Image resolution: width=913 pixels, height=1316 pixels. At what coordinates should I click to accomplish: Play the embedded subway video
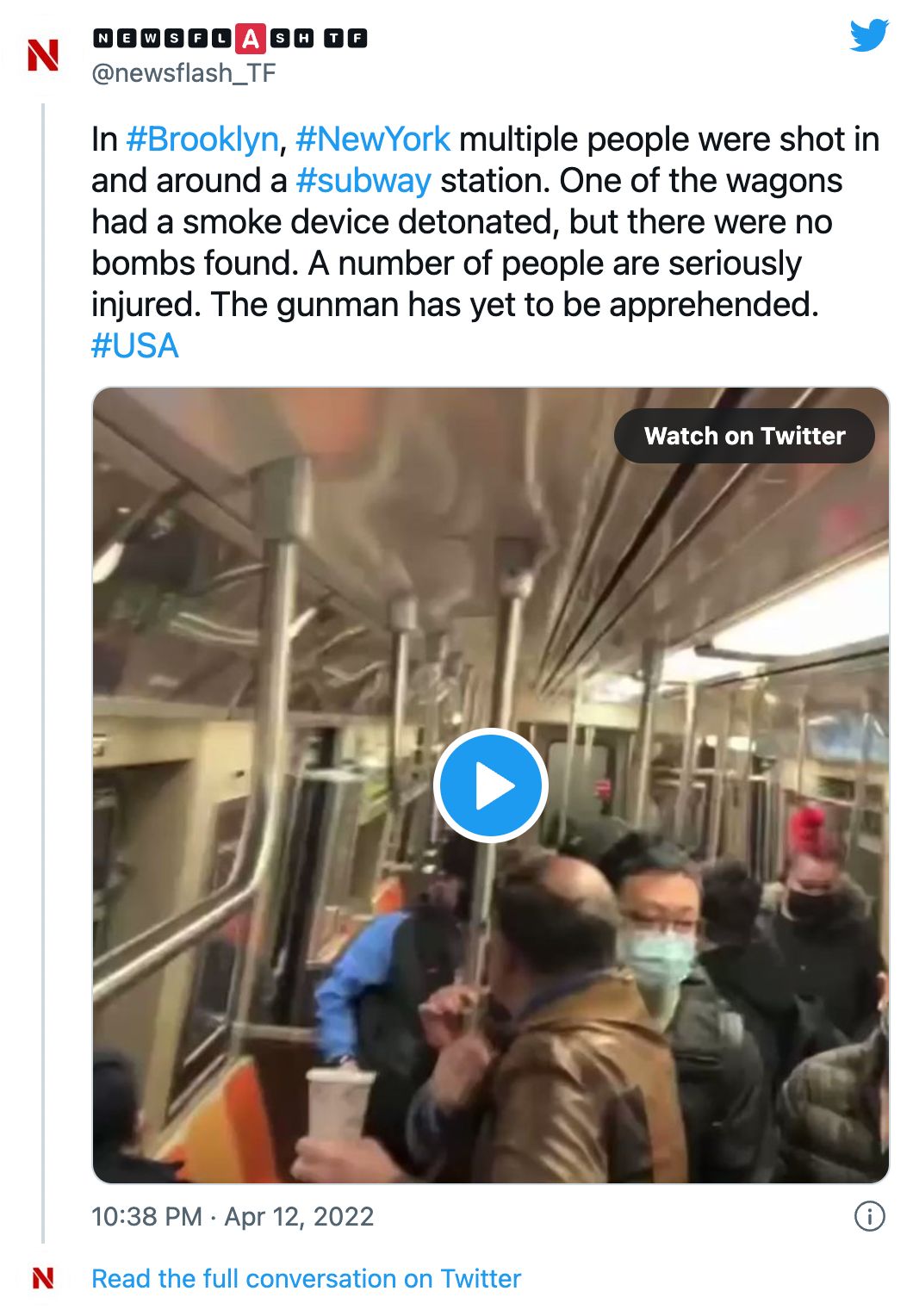(490, 785)
